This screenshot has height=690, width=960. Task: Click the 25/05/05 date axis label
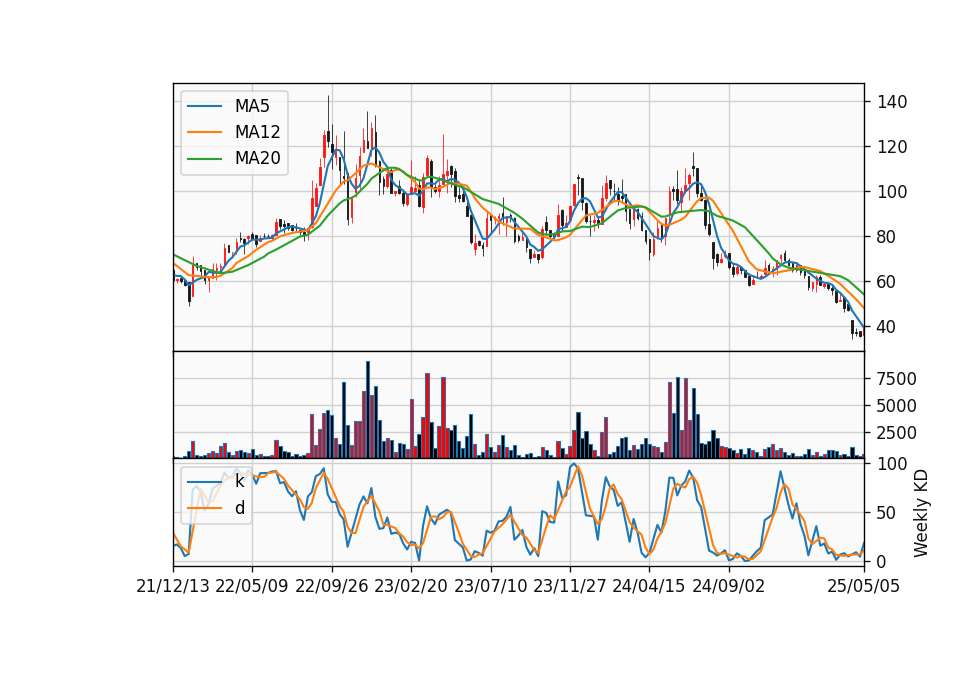[x=864, y=587]
